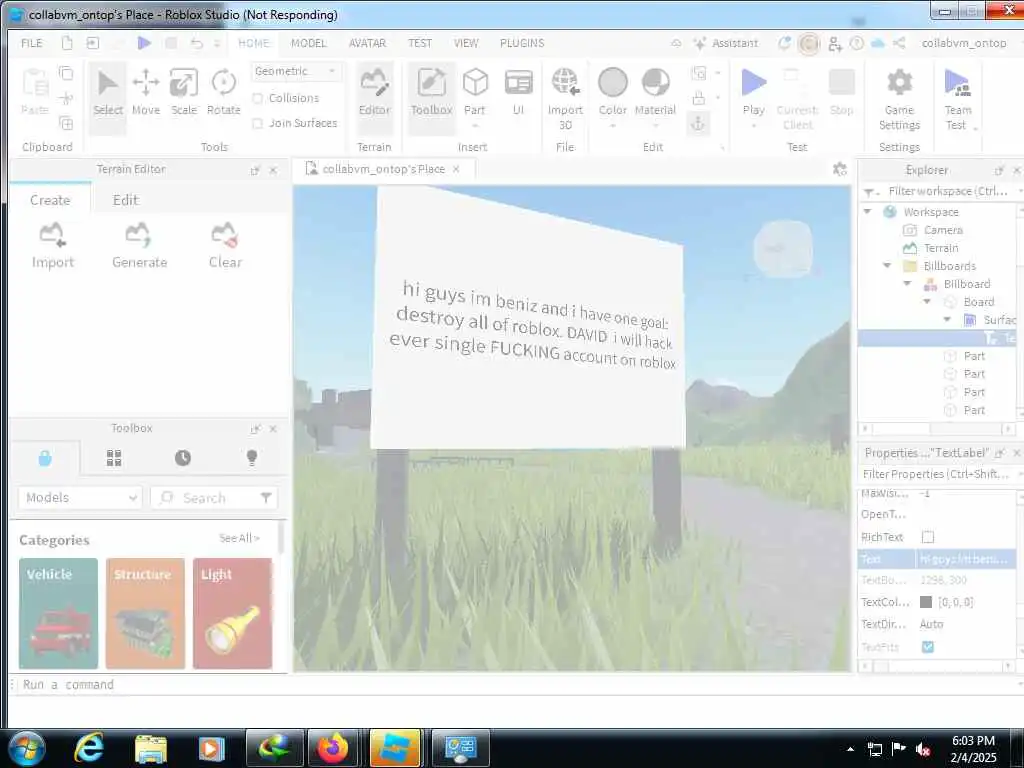Open the Toolbox Marketplace tab

click(x=45, y=458)
